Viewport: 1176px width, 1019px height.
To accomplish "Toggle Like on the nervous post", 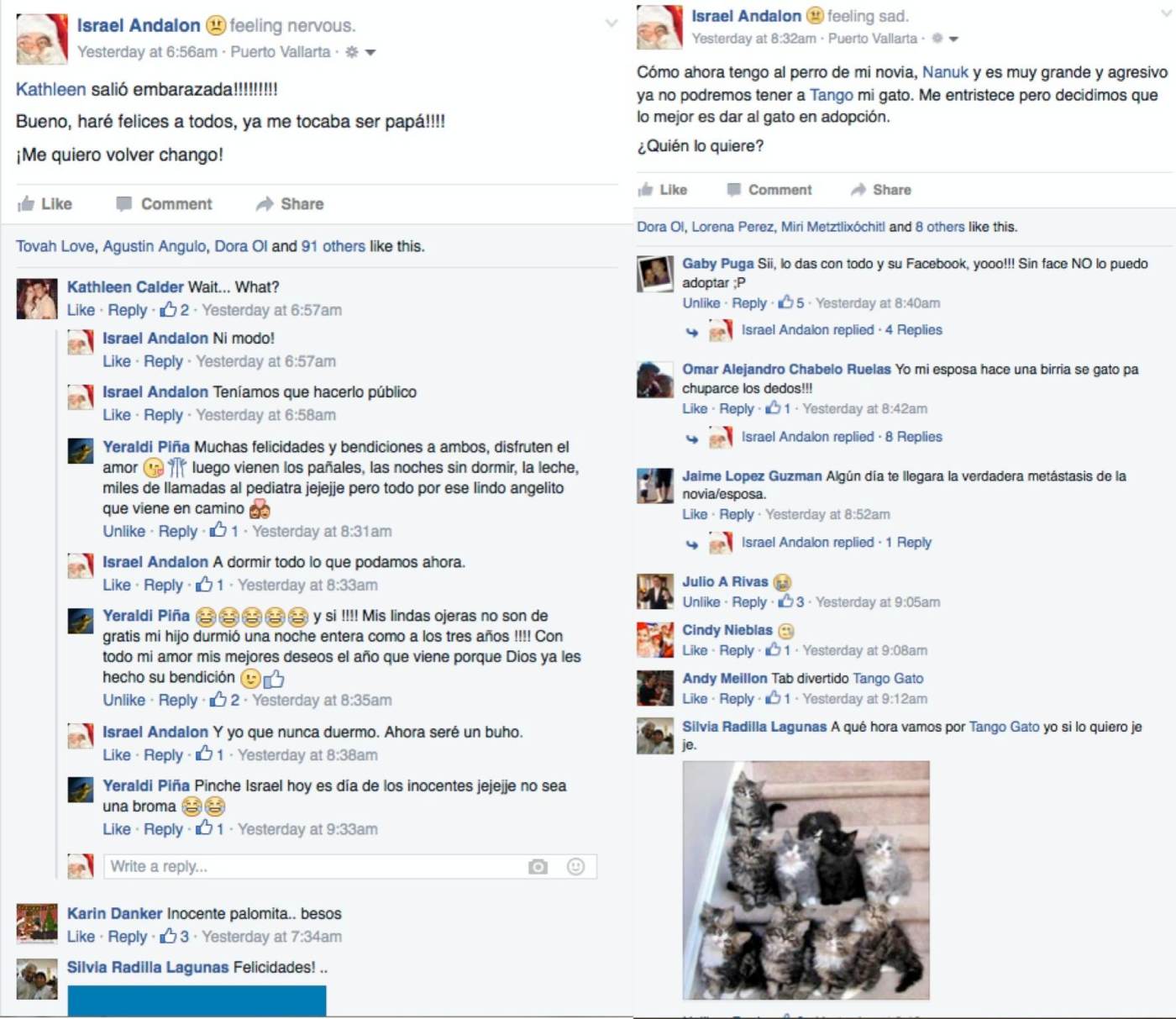I will pyautogui.click(x=45, y=204).
